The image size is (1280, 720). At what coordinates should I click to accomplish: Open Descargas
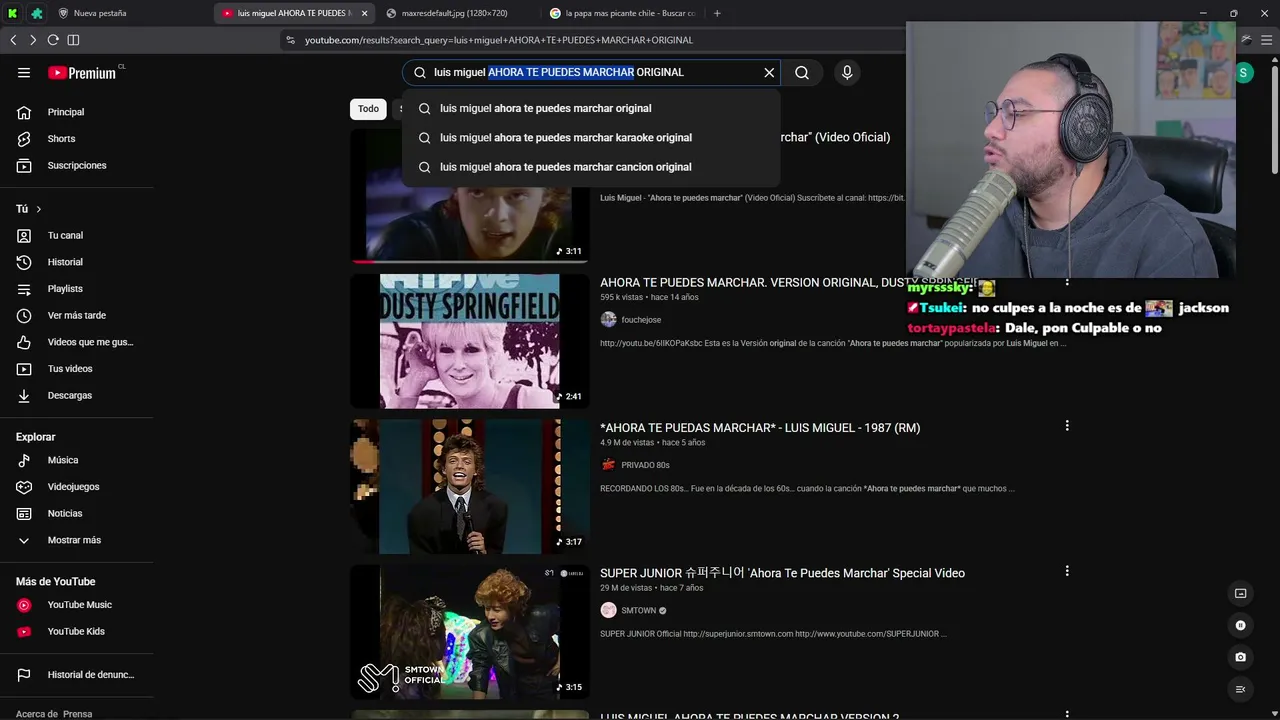point(77,395)
